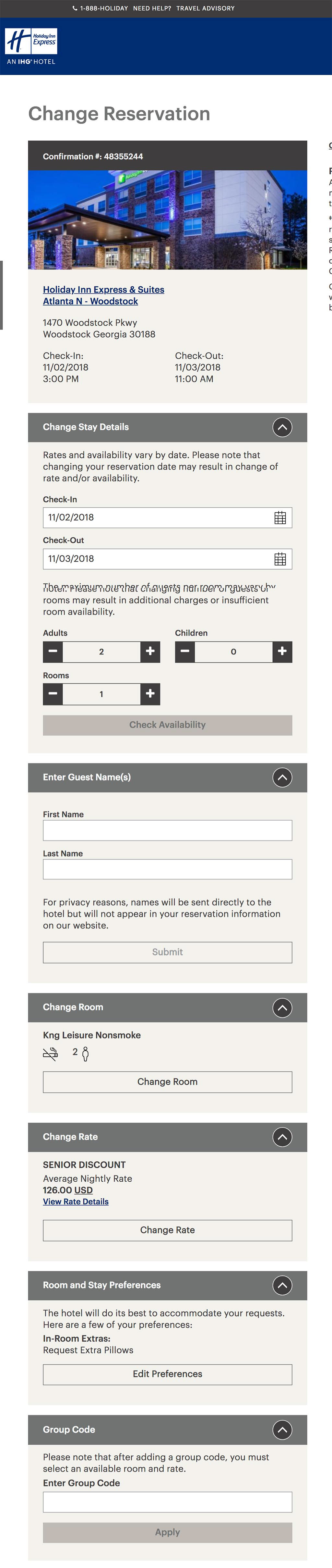The height and width of the screenshot is (1568, 332).
Task: Click Need Help? in top bar
Action: click(x=152, y=8)
